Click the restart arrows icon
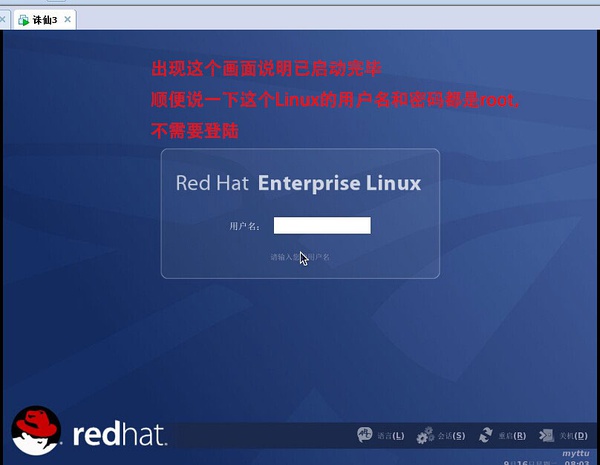 pyautogui.click(x=486, y=436)
